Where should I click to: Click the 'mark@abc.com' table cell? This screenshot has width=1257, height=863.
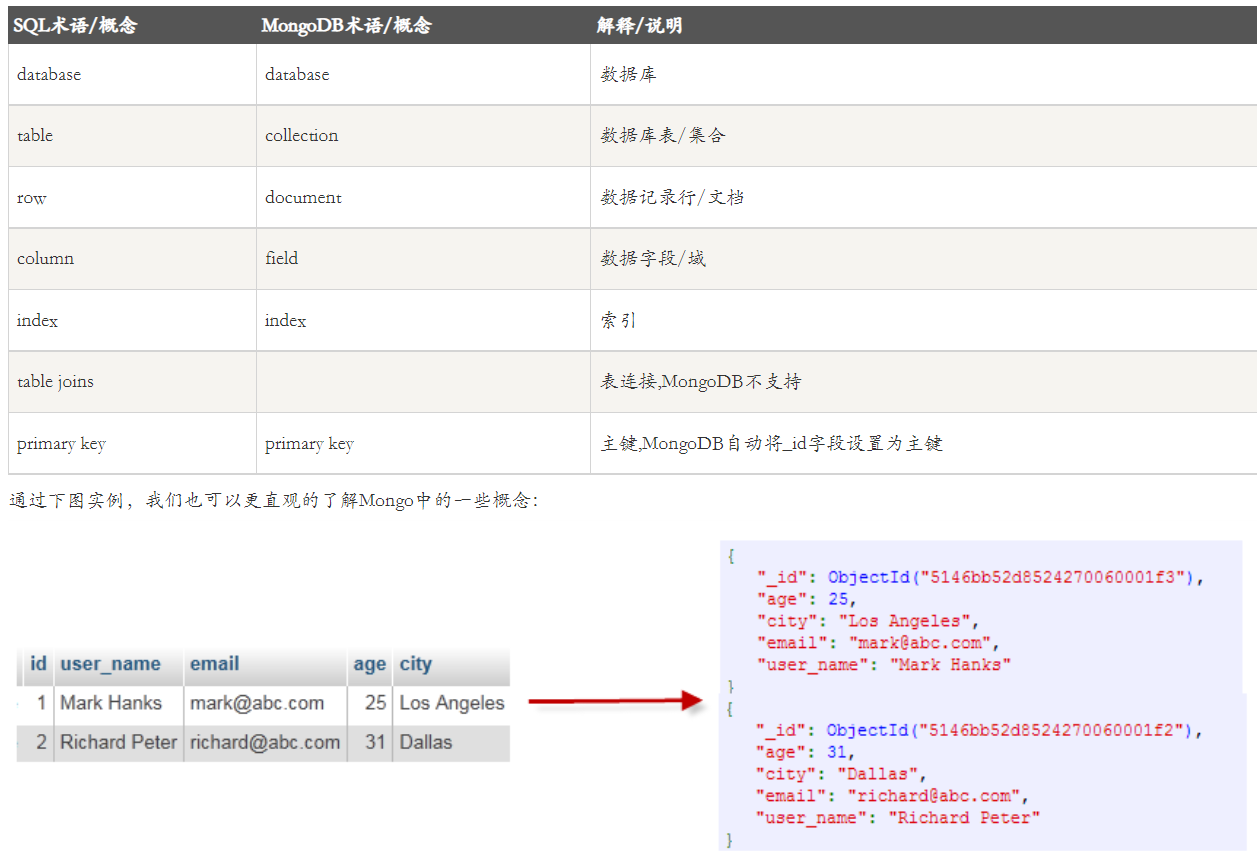click(257, 703)
